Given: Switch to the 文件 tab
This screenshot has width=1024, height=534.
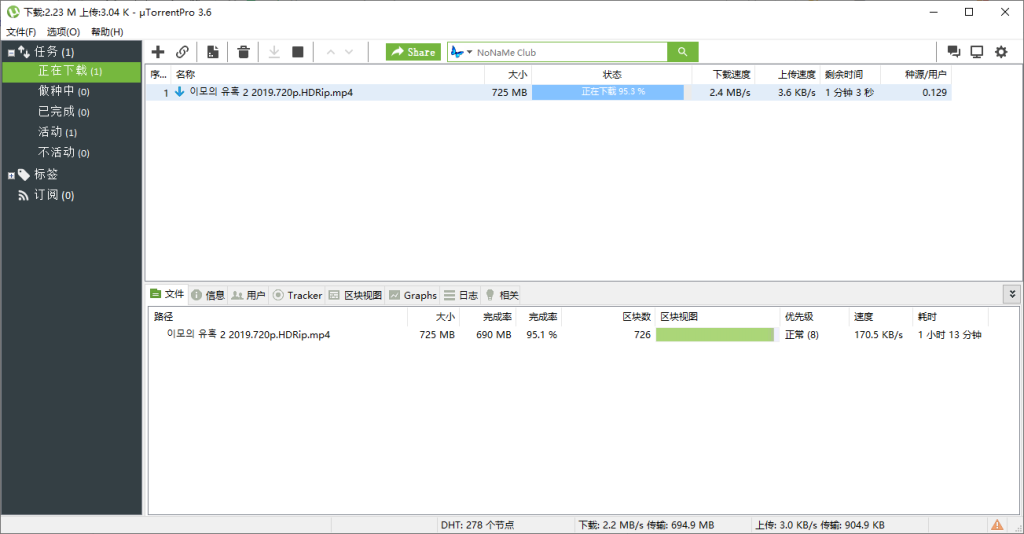Looking at the screenshot, I should click(x=167, y=295).
